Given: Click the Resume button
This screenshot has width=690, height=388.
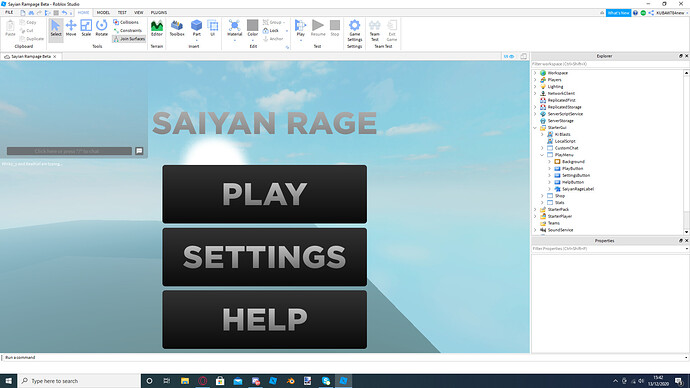Looking at the screenshot, I should 318,28.
